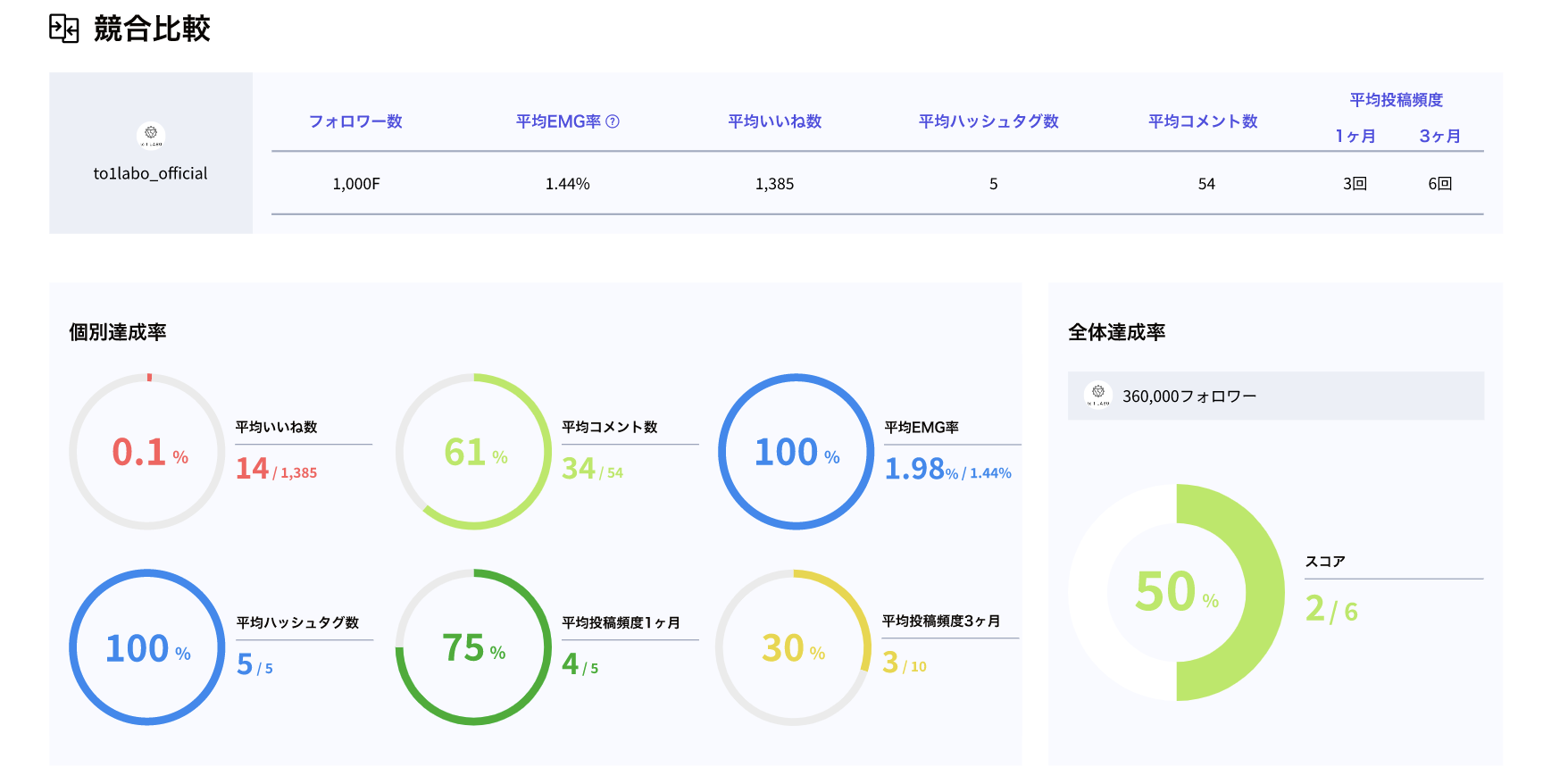Click the 0.1% likes progress ring
This screenshot has height=784, width=1543.
click(x=147, y=452)
